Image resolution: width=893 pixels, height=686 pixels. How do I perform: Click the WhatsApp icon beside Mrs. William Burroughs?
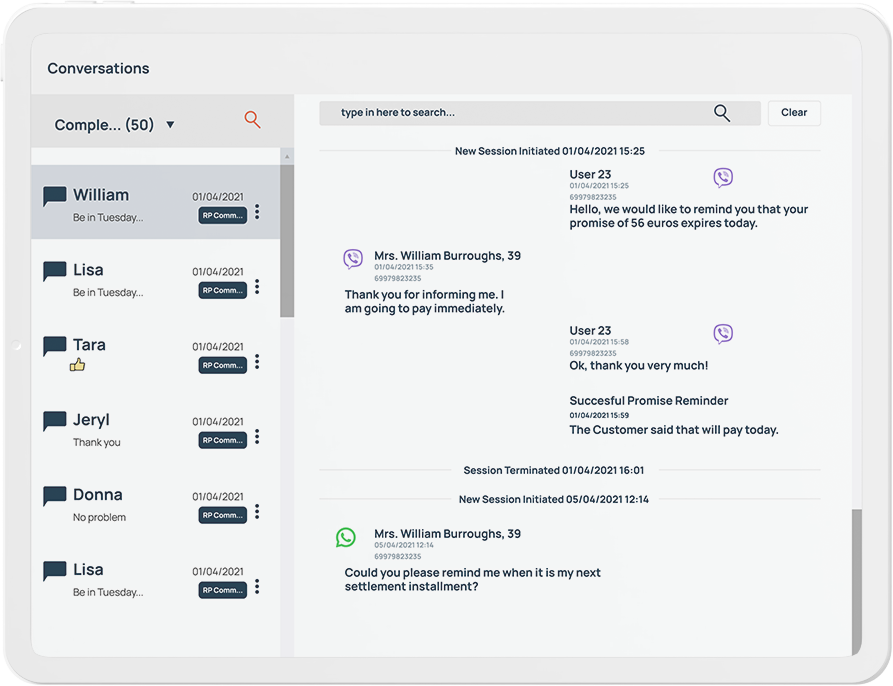346,537
